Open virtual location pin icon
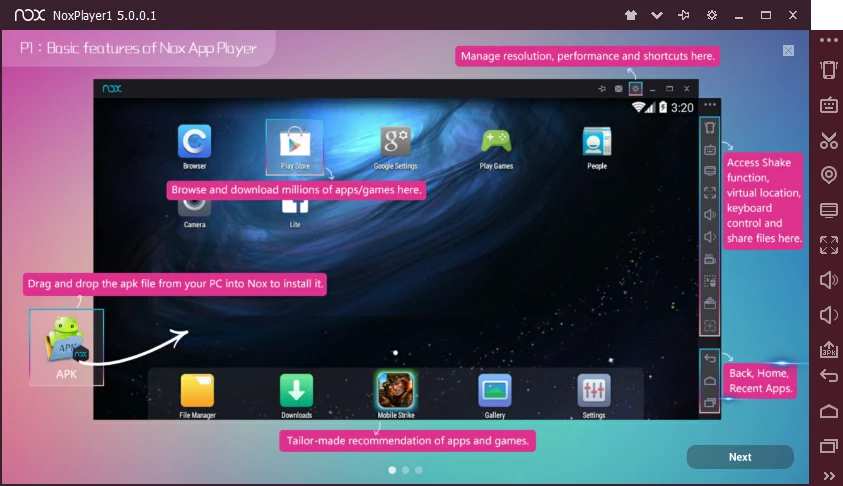 pos(828,175)
